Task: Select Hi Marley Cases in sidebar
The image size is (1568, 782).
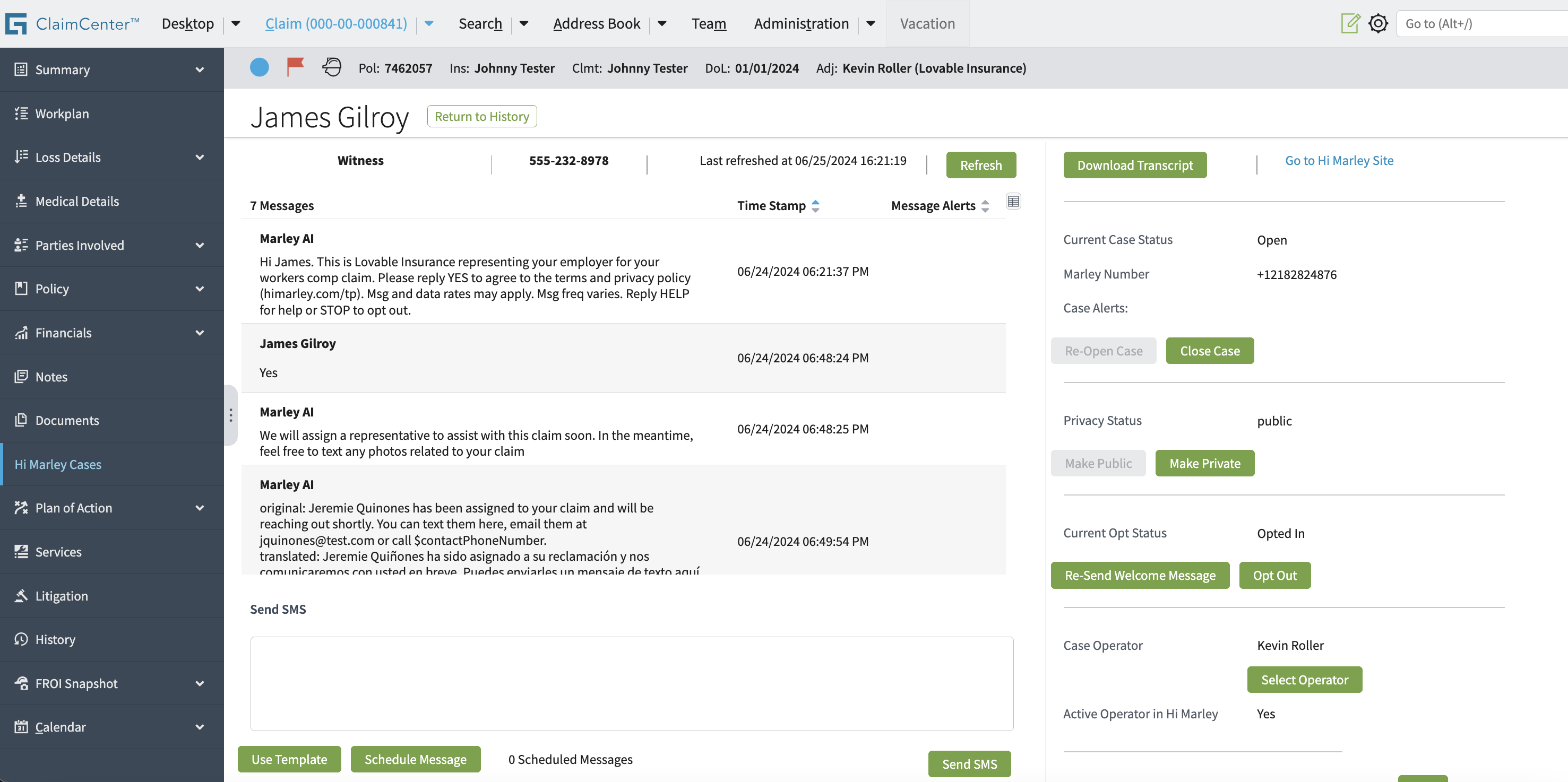Action: [x=58, y=464]
